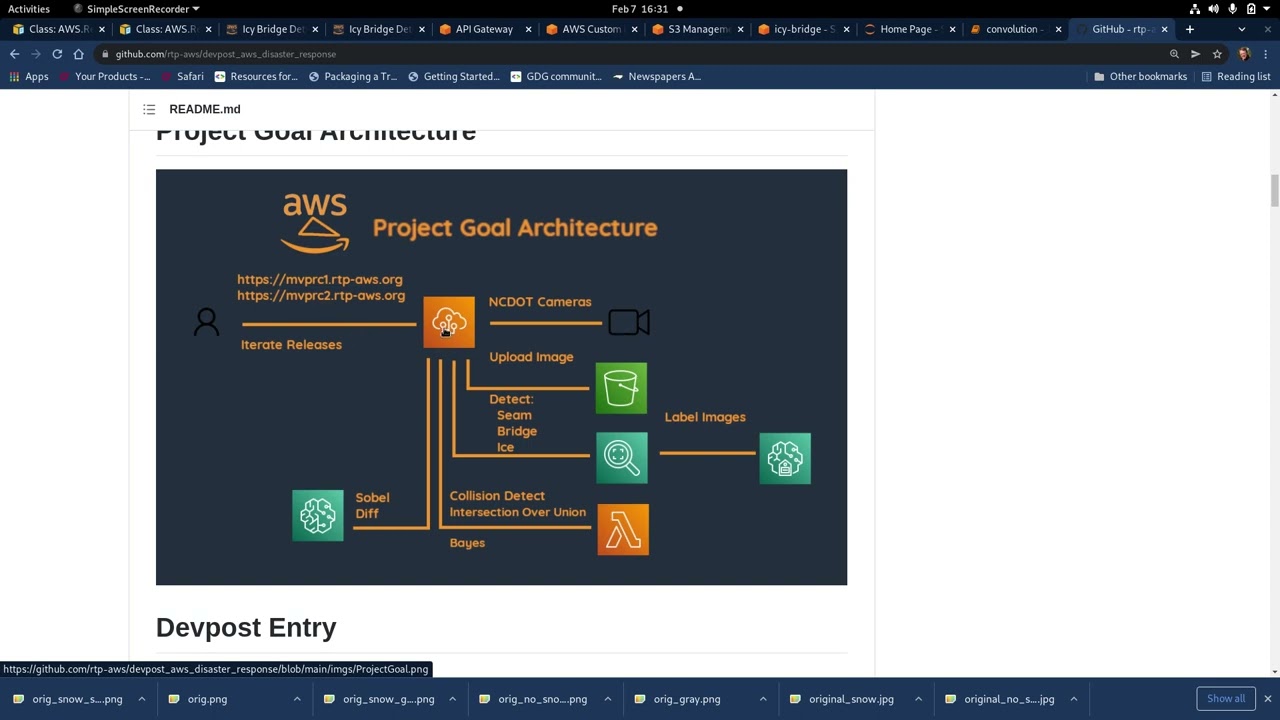Open the system power menu arrow
Image resolution: width=1280 pixels, height=720 pixels.
[x=1266, y=9]
